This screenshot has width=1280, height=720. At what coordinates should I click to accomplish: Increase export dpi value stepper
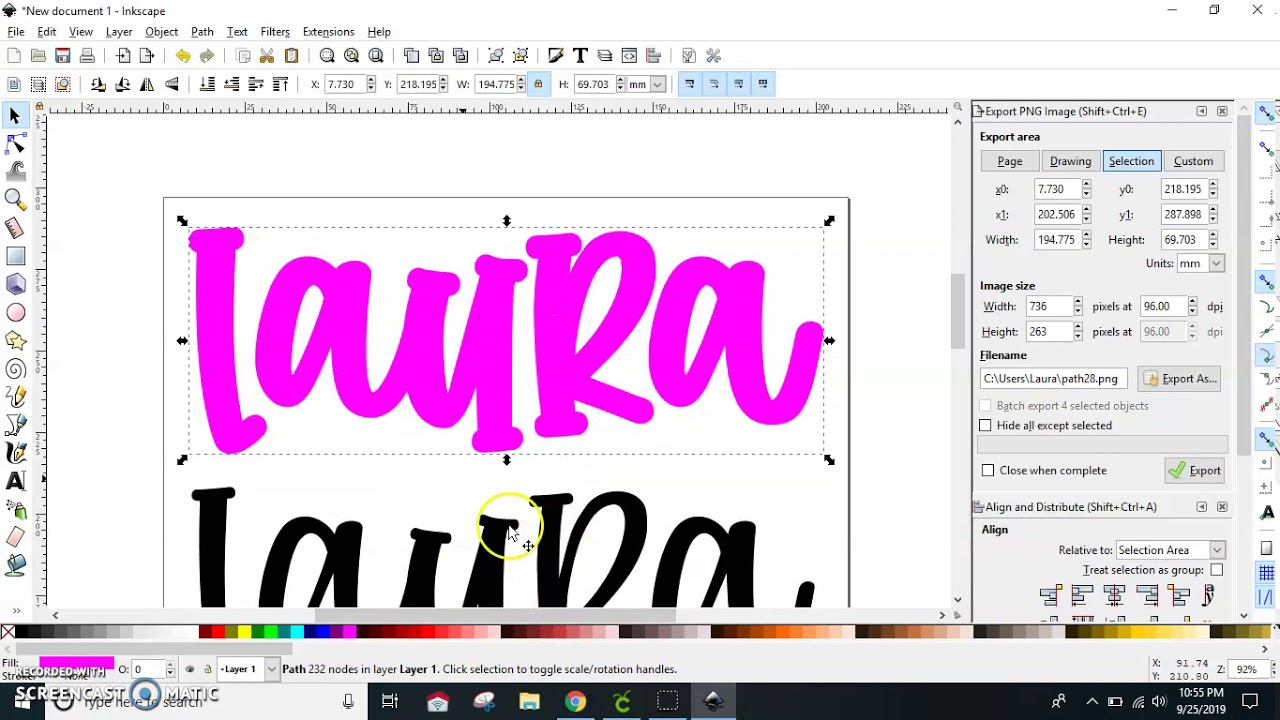click(x=1192, y=302)
